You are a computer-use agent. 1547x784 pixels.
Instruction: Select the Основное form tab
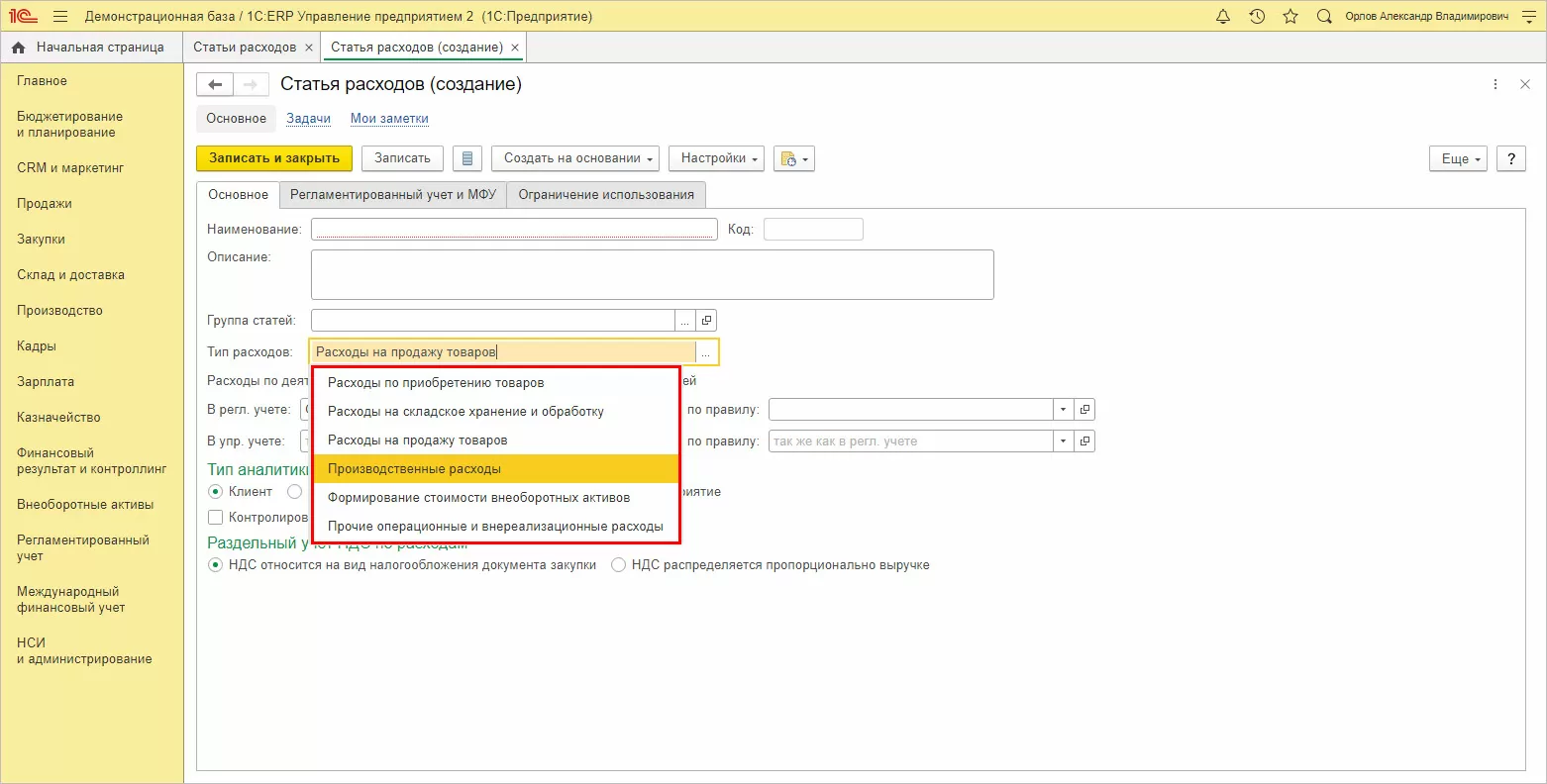coord(238,195)
